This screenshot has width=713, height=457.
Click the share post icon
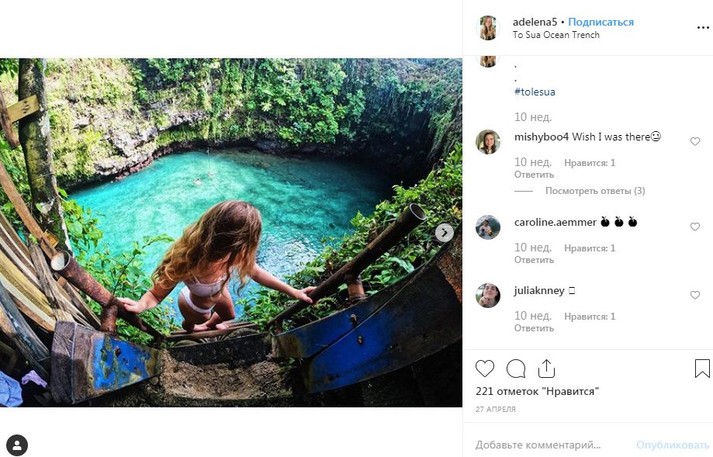click(x=546, y=369)
